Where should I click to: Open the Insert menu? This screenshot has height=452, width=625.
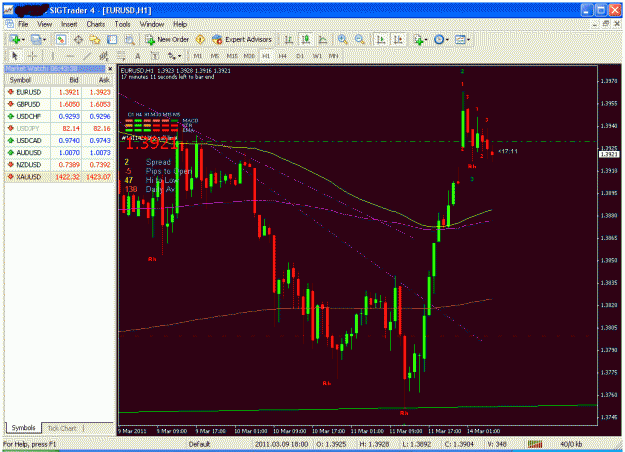click(69, 24)
